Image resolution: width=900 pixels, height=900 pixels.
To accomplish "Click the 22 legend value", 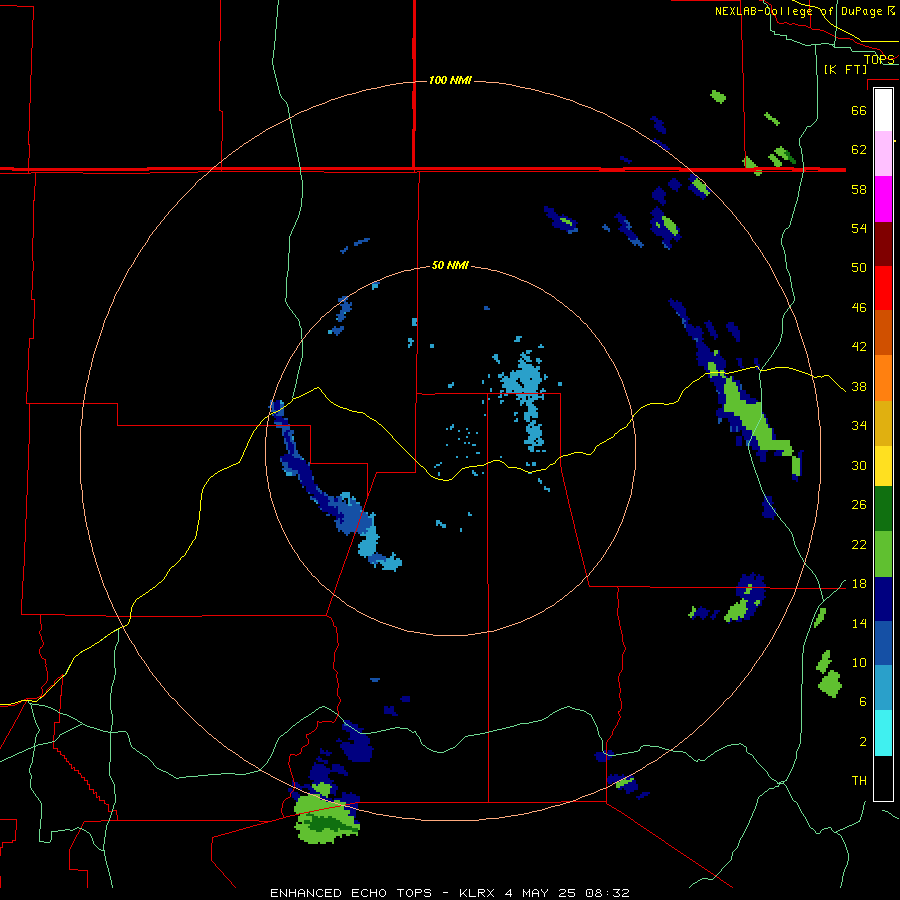I will (x=859, y=544).
